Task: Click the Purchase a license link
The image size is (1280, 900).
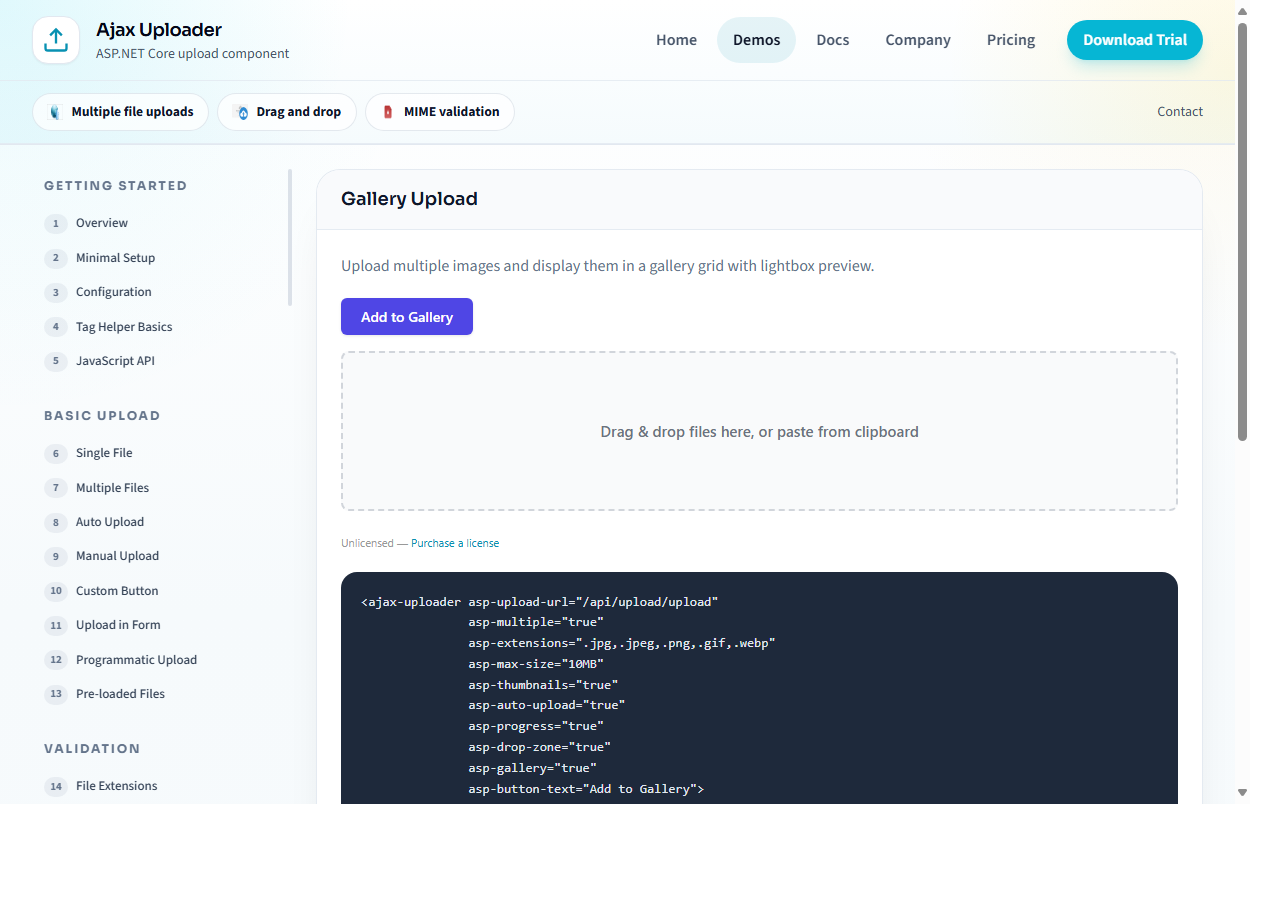Action: pos(455,543)
